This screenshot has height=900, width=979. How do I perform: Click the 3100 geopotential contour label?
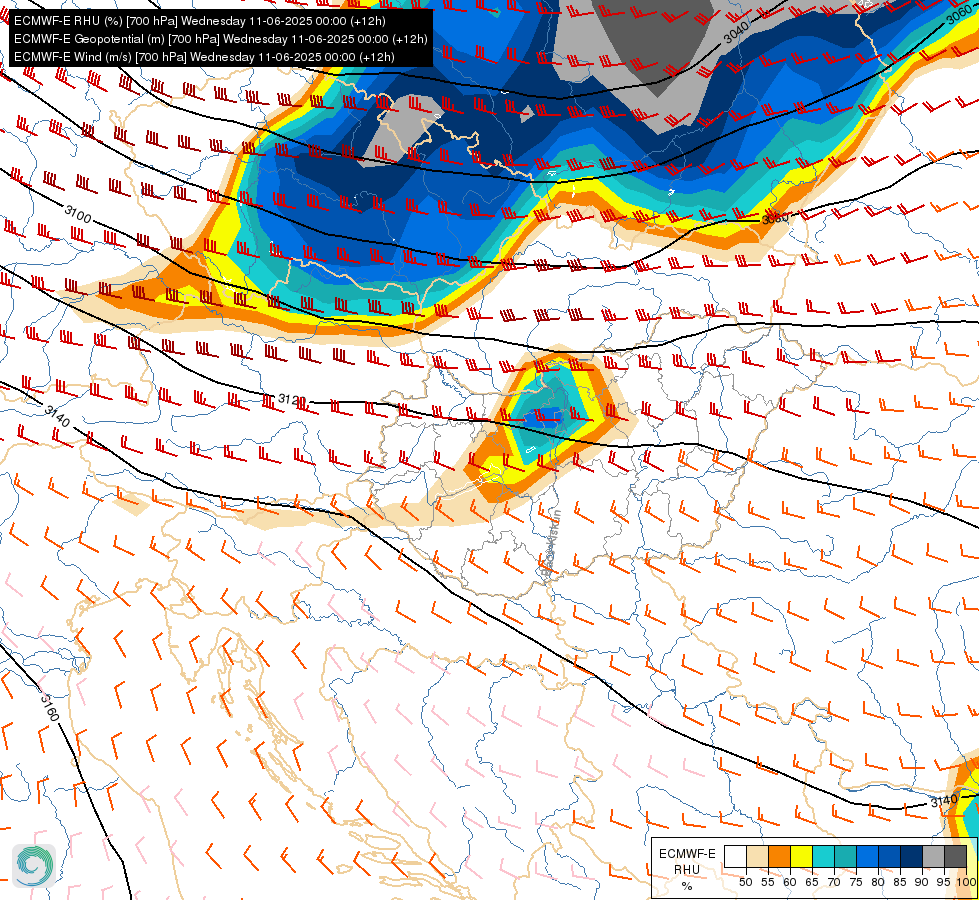pyautogui.click(x=78, y=214)
